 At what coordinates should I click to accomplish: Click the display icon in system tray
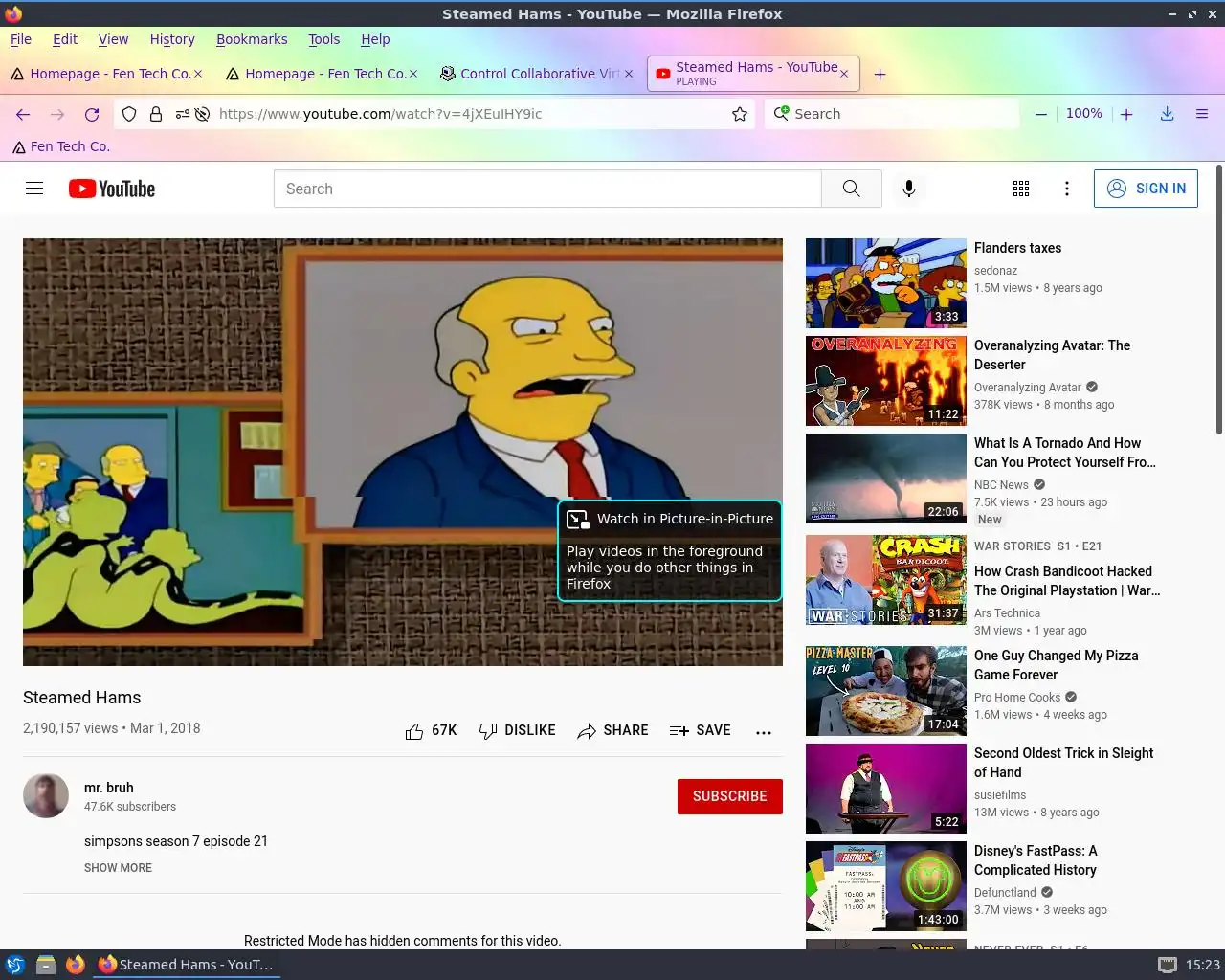[x=1168, y=965]
